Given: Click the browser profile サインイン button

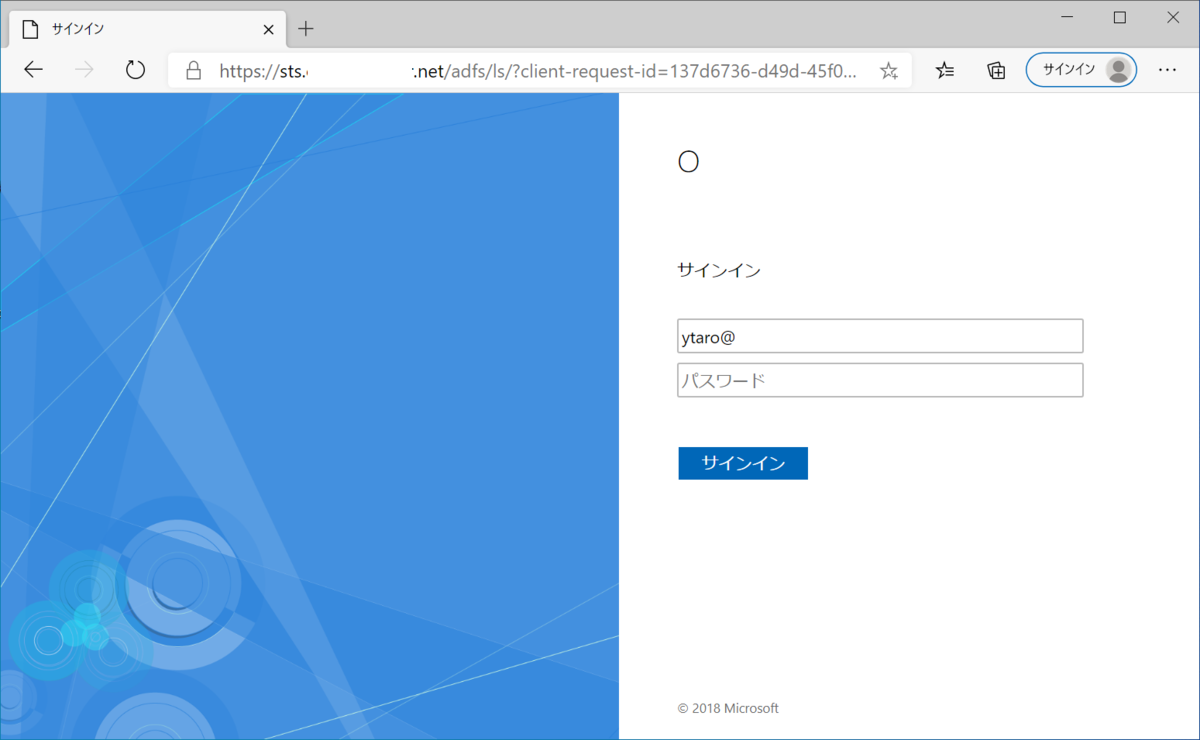Looking at the screenshot, I should coord(1081,70).
